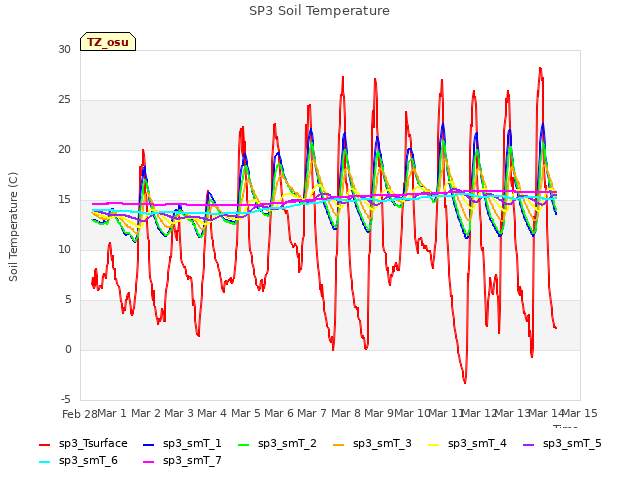Toggle the sp3_smT_3 legend entry

point(372,444)
